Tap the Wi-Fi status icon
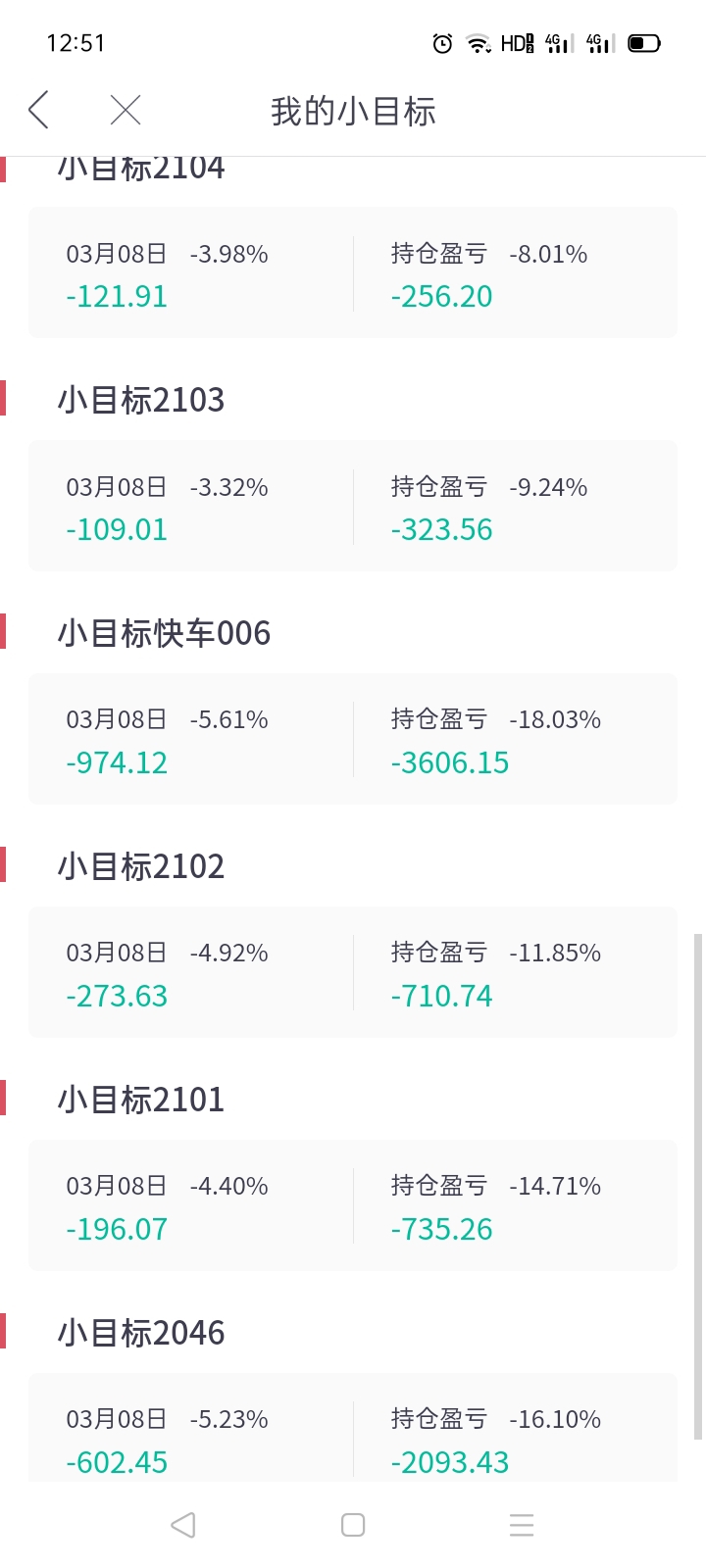The height and width of the screenshot is (1568, 706). pyautogui.click(x=479, y=43)
